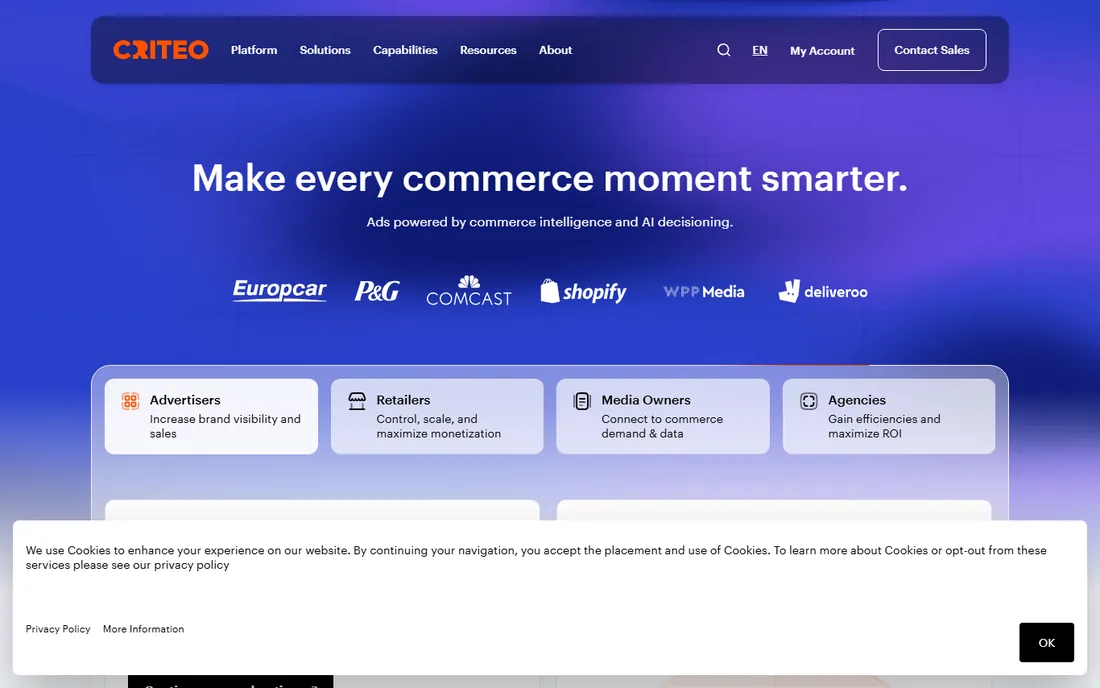The width and height of the screenshot is (1100, 688).
Task: Click 'Gain efficiencies and maximize ROI' text
Action: (884, 426)
